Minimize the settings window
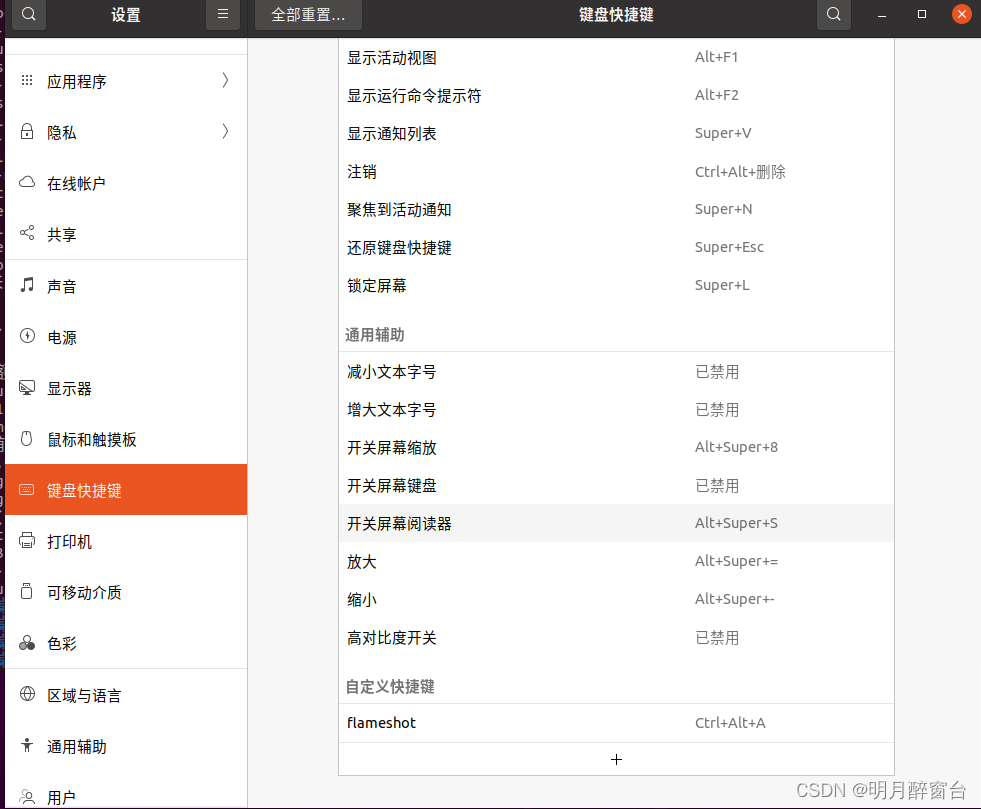 (x=882, y=14)
